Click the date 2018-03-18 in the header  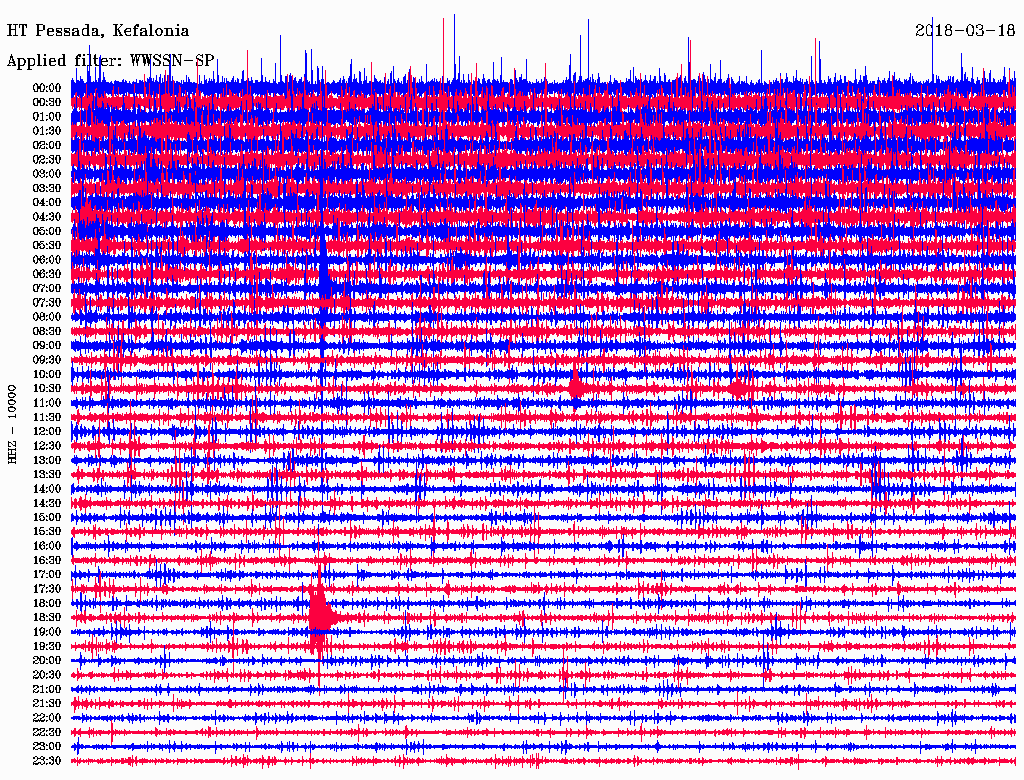964,30
